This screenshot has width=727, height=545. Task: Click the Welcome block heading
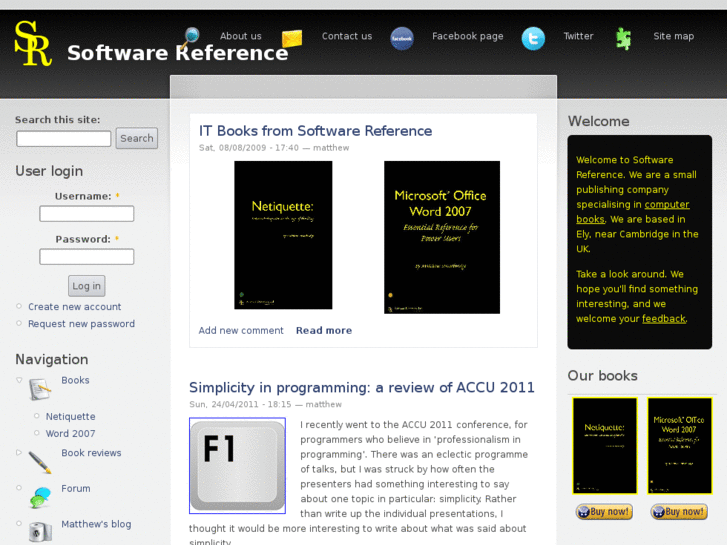[599, 121]
